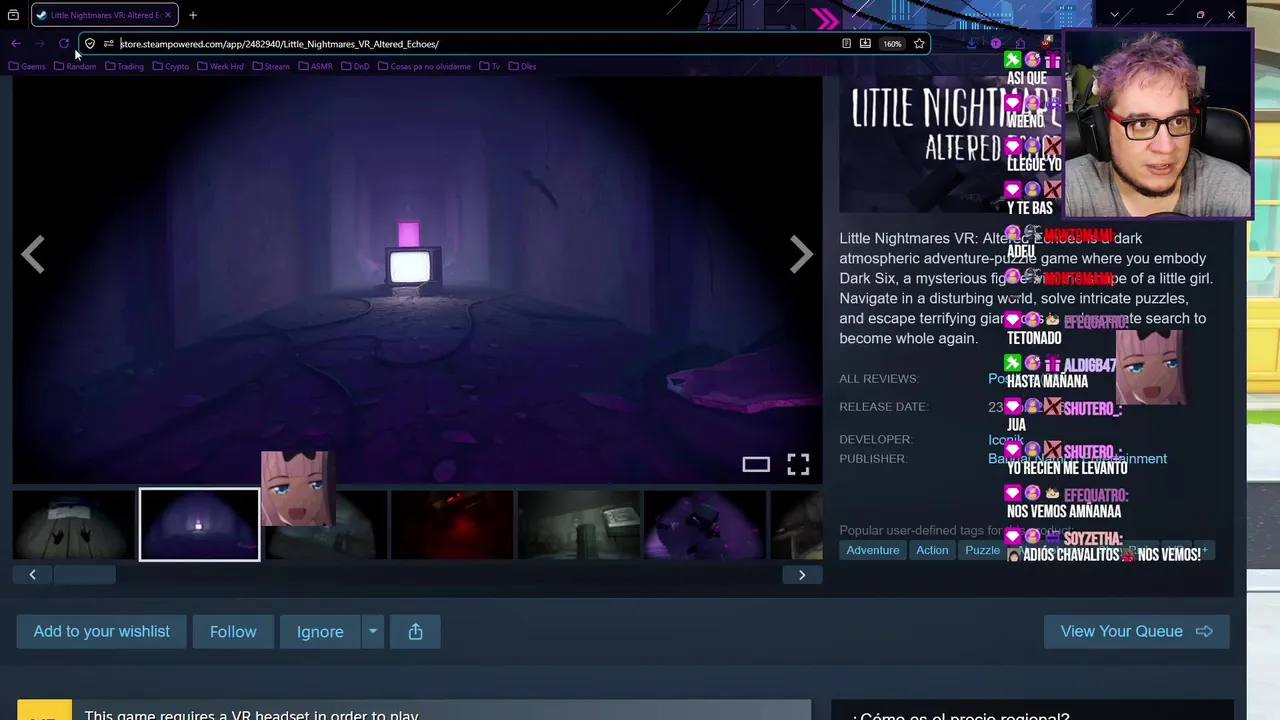This screenshot has height=720, width=1280.
Task: Open View Your Queue
Action: point(1137,632)
